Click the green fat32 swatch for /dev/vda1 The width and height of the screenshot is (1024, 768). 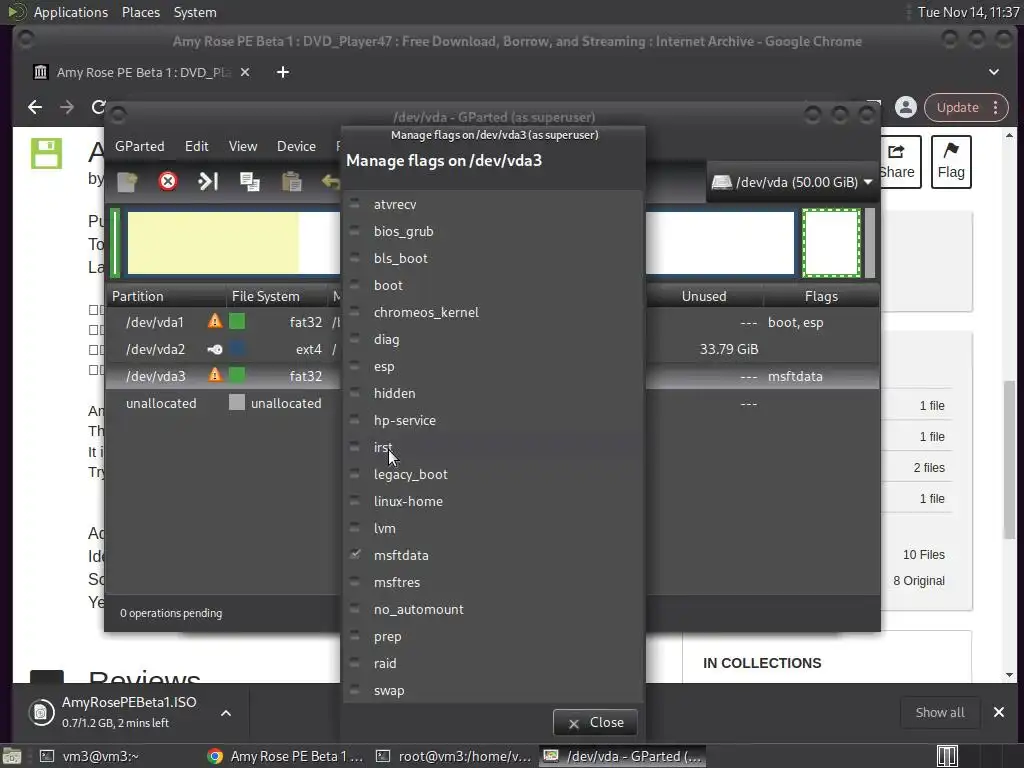click(237, 321)
